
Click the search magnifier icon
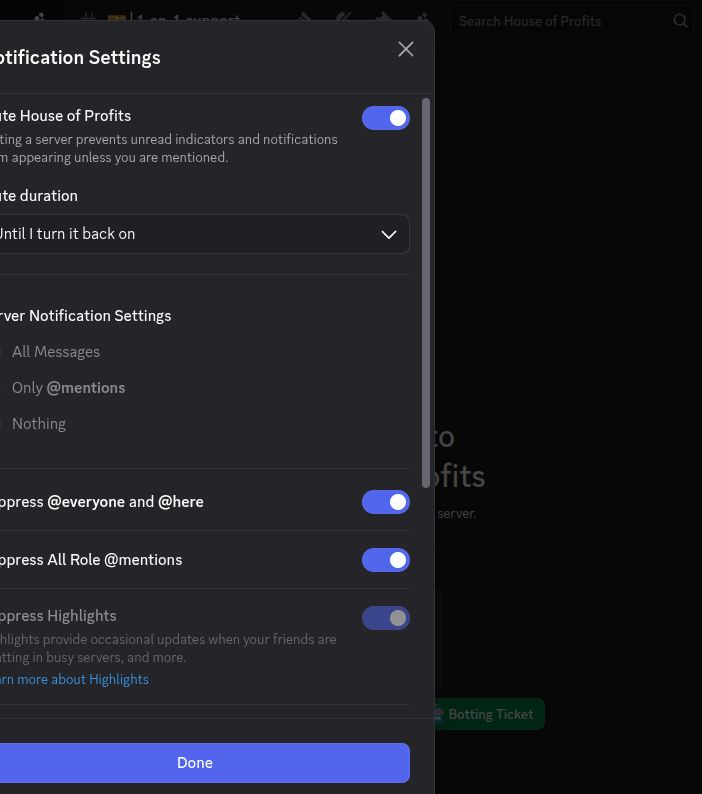point(680,21)
